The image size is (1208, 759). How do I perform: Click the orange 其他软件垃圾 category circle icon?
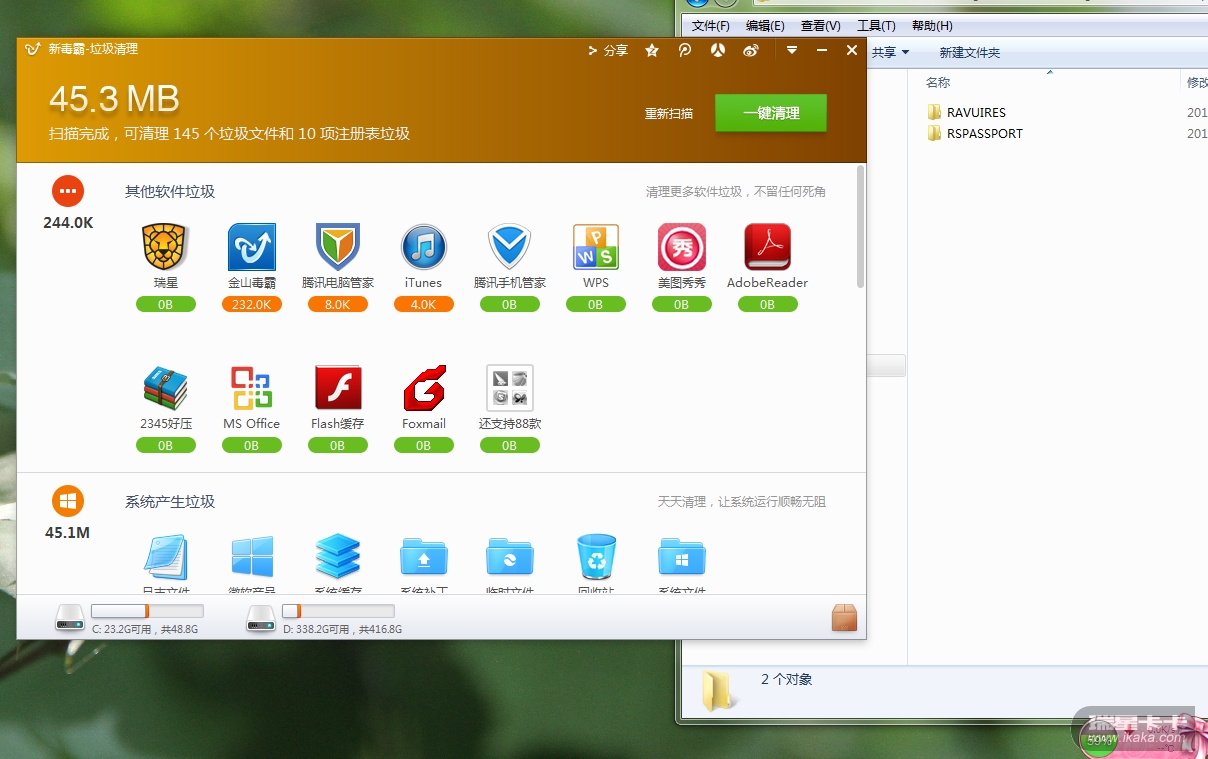click(x=68, y=190)
